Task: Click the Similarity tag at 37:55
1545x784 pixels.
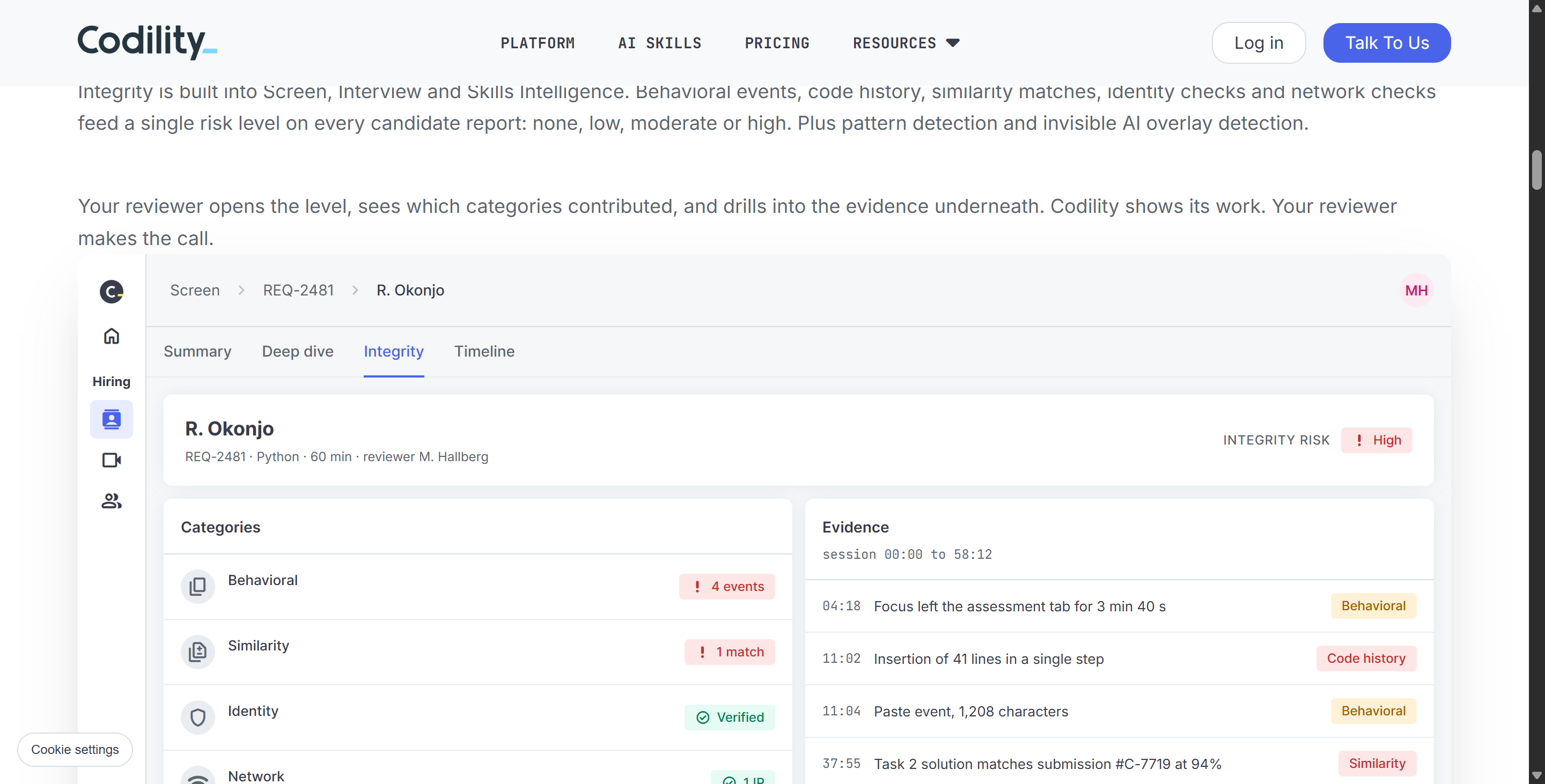Action: pos(1377,763)
